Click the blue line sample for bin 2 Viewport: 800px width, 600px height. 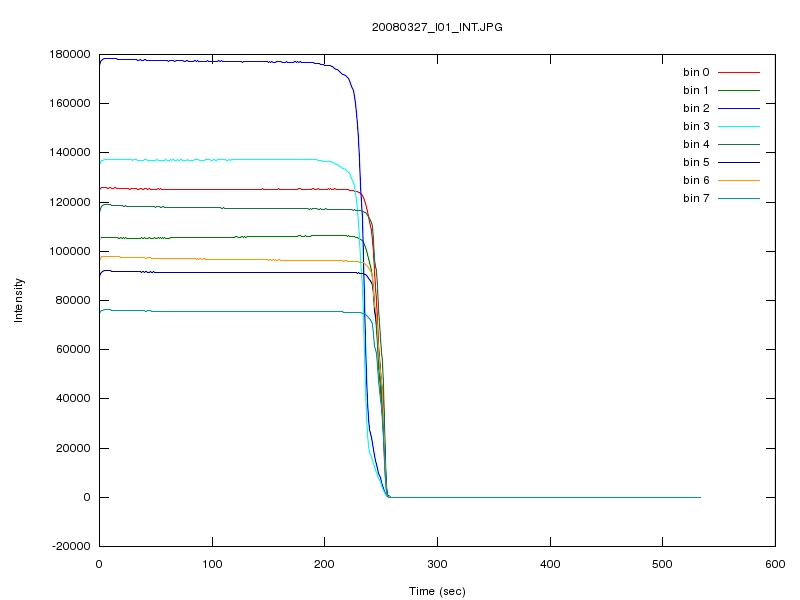point(739,108)
